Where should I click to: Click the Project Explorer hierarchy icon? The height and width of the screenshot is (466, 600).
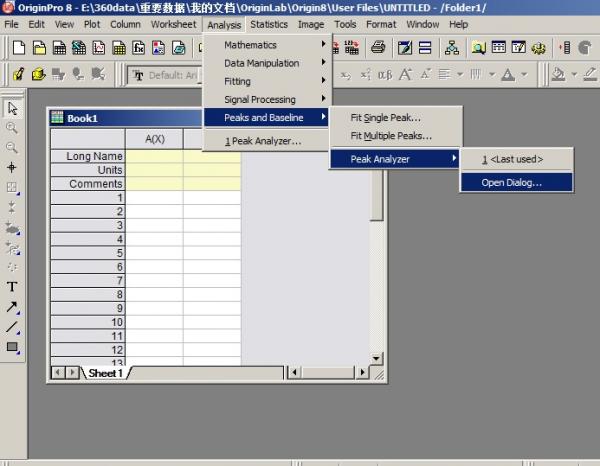452,48
